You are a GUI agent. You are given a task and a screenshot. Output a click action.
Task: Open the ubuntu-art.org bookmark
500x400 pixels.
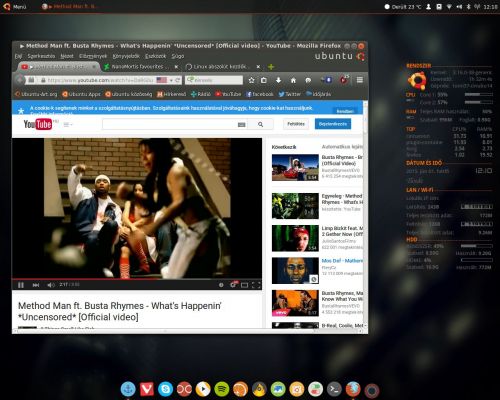[36, 94]
